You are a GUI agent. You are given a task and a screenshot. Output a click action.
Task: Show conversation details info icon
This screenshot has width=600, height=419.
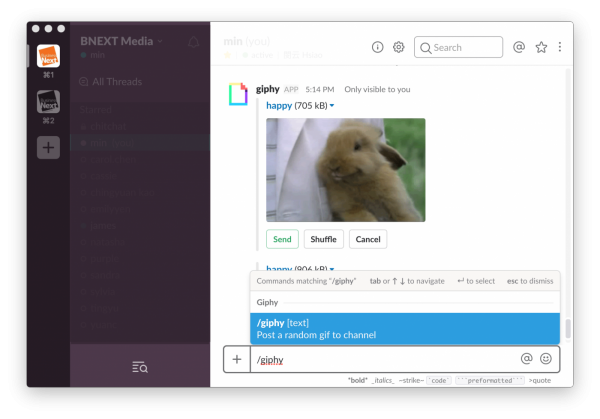click(377, 47)
